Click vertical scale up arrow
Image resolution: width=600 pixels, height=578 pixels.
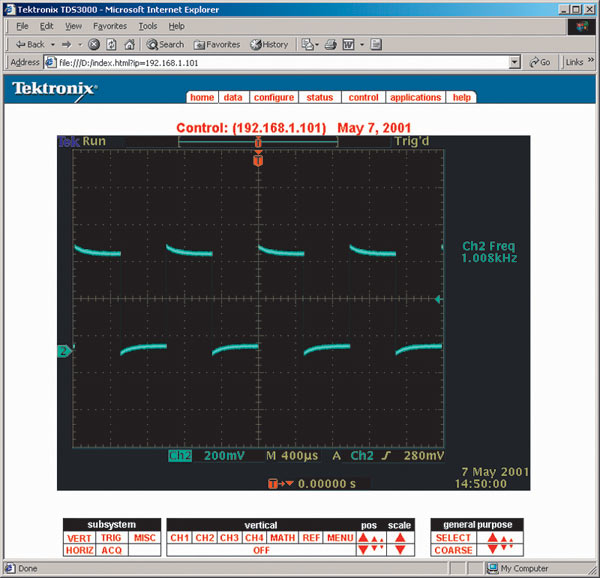tap(400, 538)
